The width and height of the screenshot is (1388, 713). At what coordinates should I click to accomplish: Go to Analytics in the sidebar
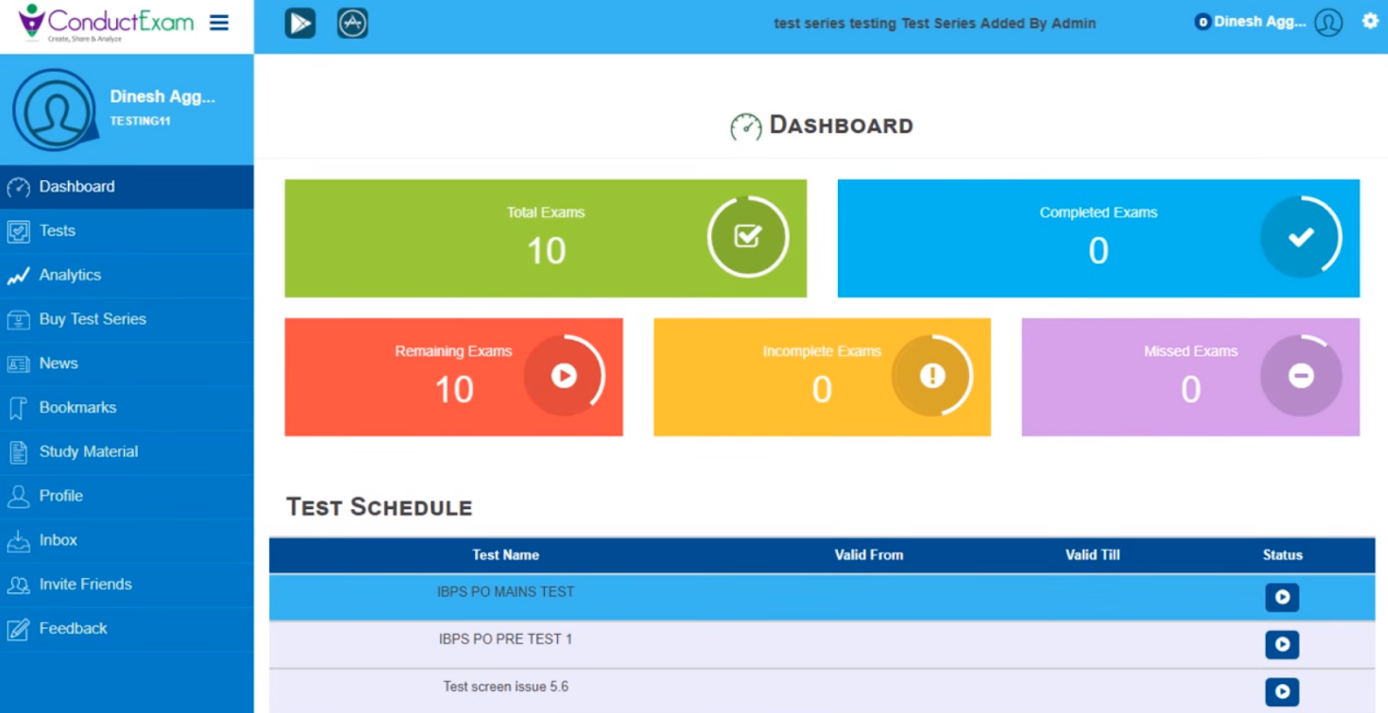coord(69,275)
